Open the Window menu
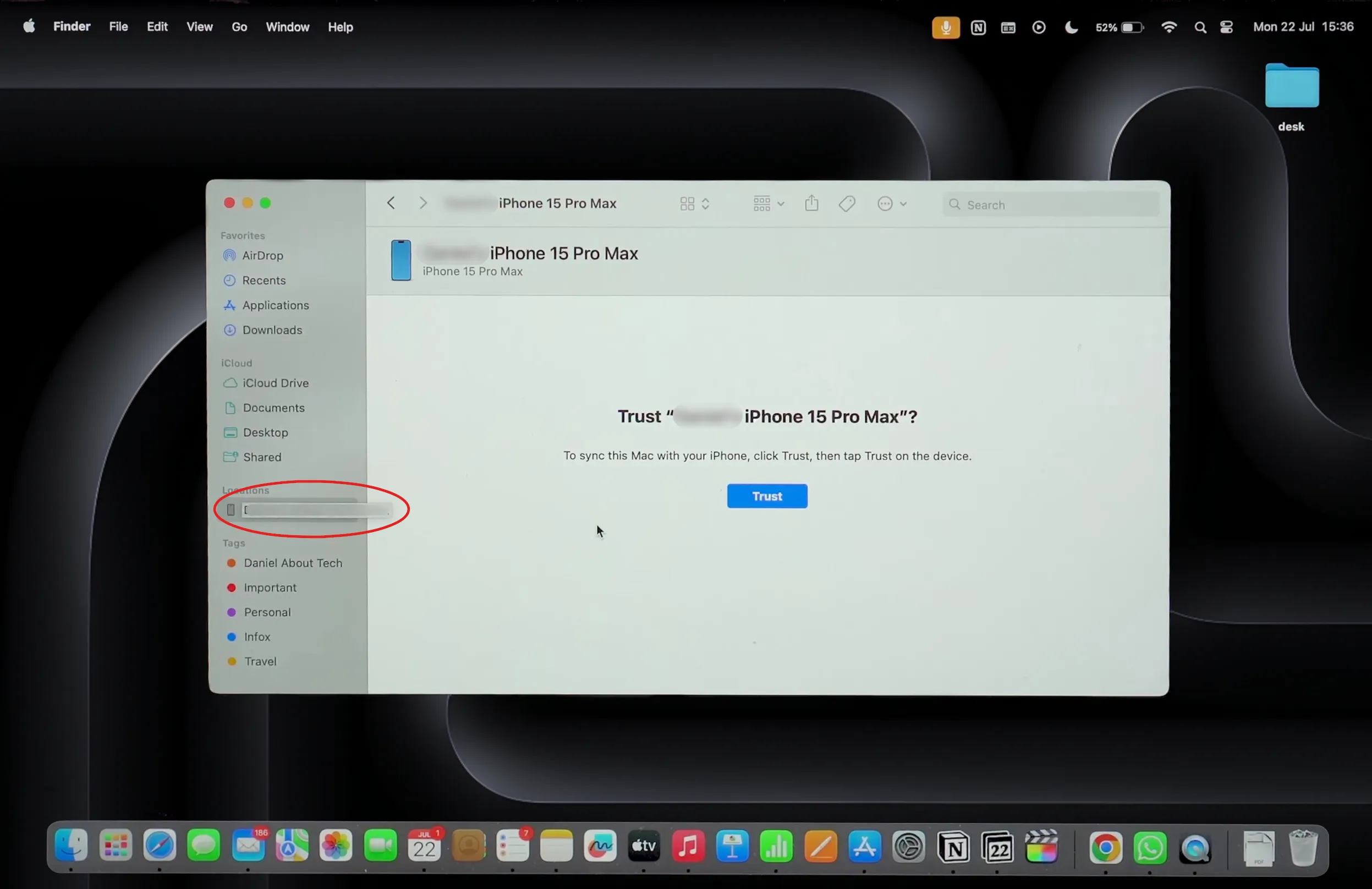The image size is (1372, 889). point(287,26)
